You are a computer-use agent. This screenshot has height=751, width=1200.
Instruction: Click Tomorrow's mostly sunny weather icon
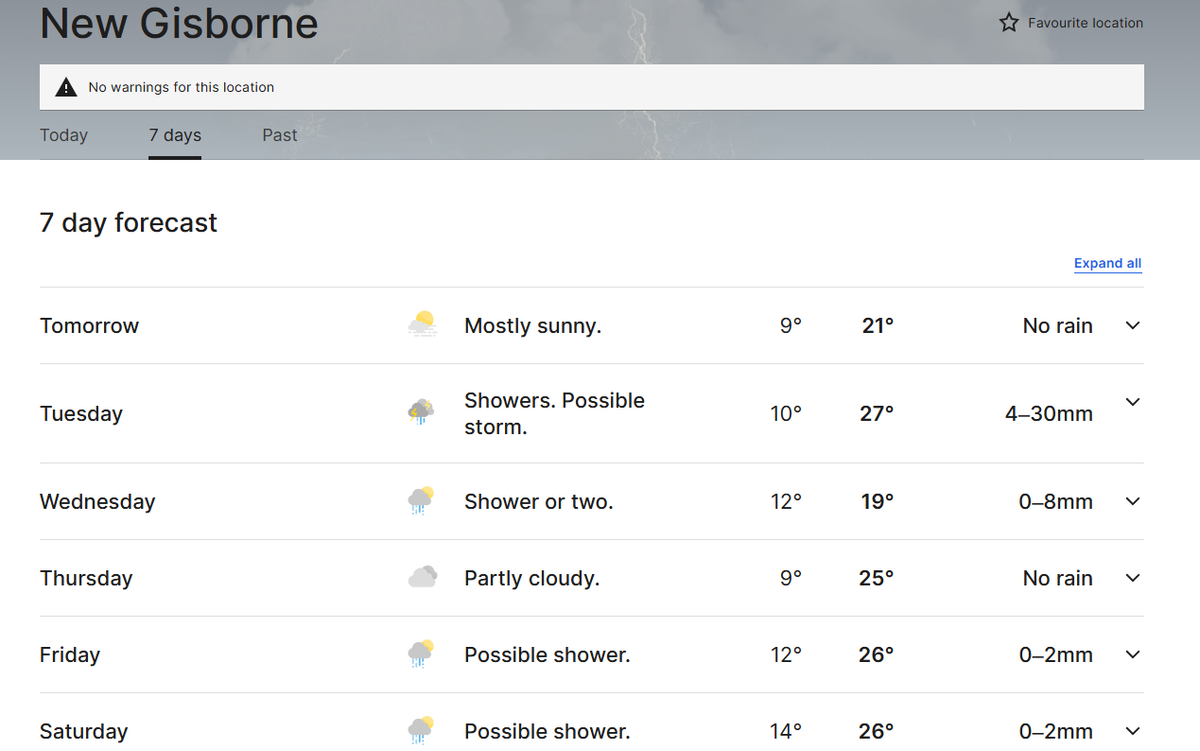422,325
